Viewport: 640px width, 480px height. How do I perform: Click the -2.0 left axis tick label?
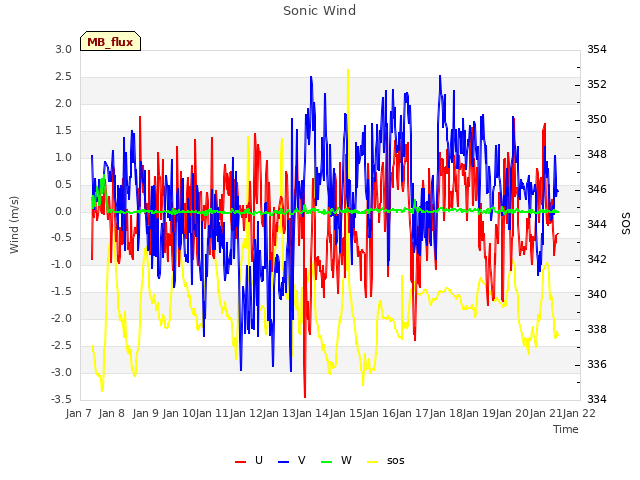click(x=62, y=318)
